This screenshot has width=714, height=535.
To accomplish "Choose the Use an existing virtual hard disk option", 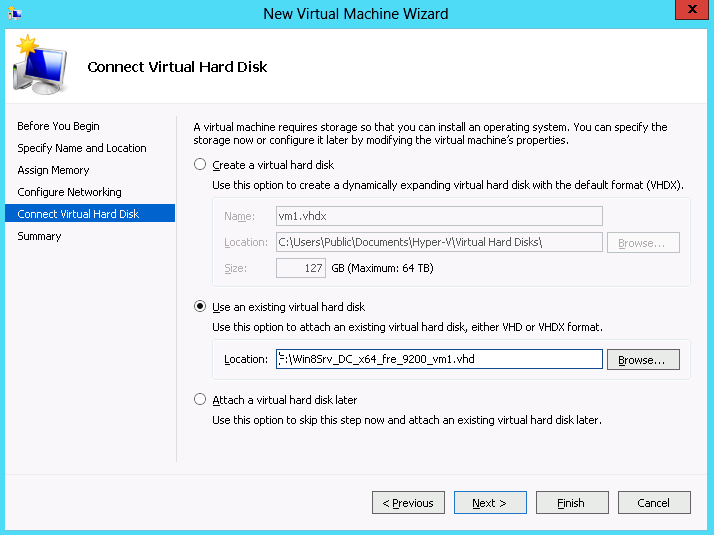I will pyautogui.click(x=200, y=307).
